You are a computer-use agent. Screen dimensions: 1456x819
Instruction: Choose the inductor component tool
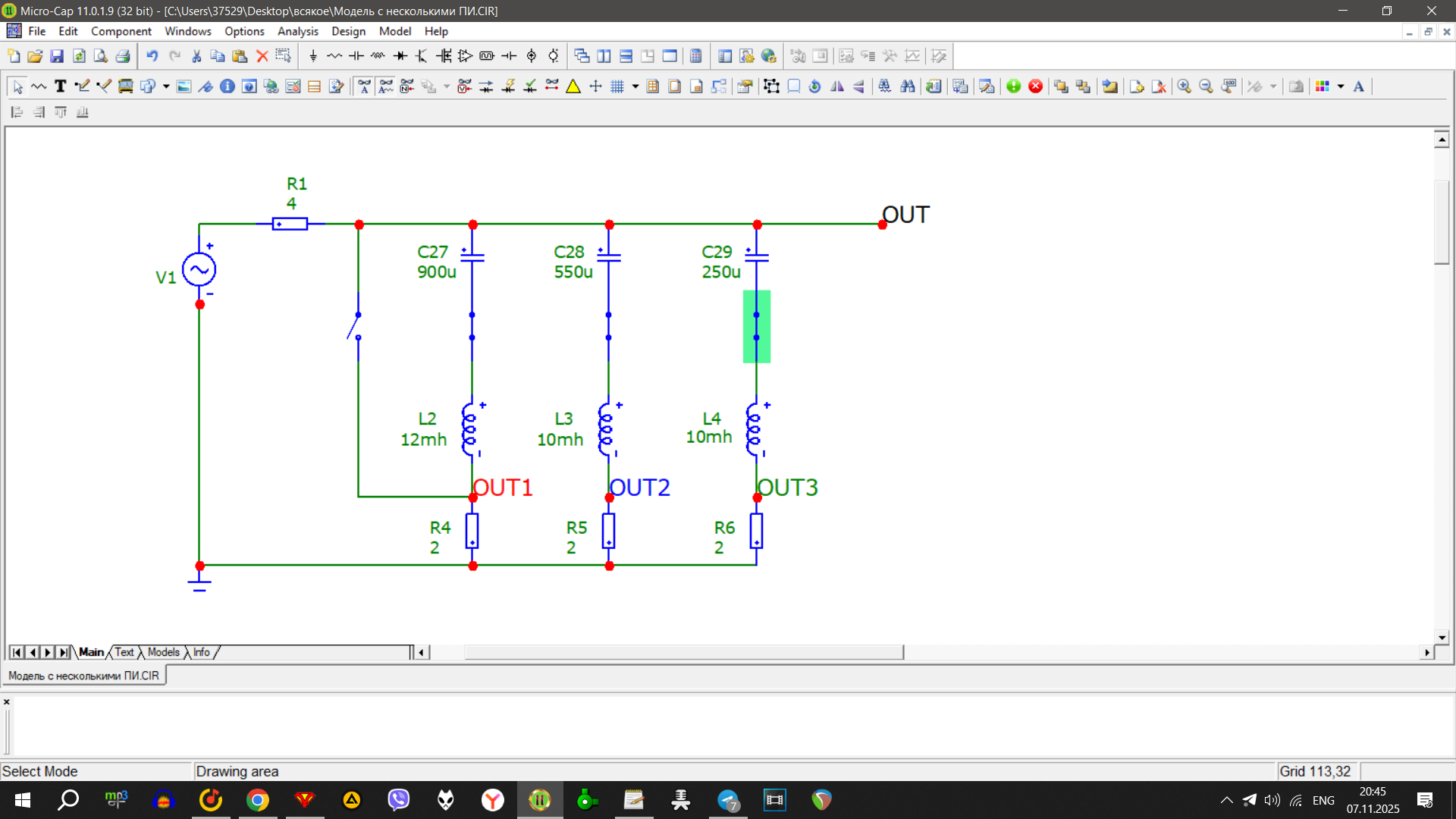pyautogui.click(x=378, y=56)
